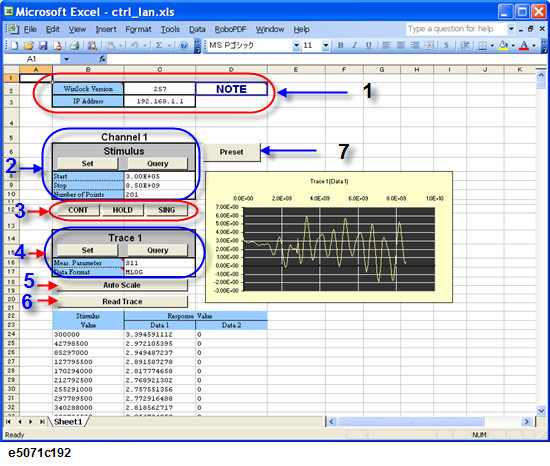This screenshot has height=466, width=550.
Task: Click the Fill Color paint bucket swatch
Action: (503, 46)
